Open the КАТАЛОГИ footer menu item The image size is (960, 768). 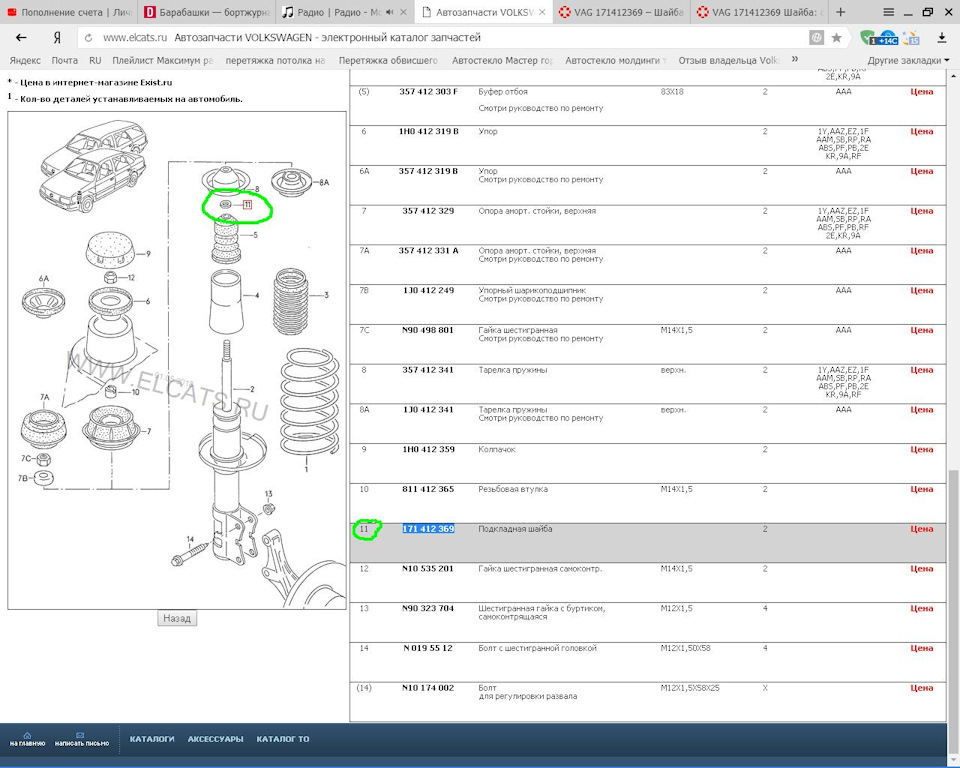(x=152, y=739)
